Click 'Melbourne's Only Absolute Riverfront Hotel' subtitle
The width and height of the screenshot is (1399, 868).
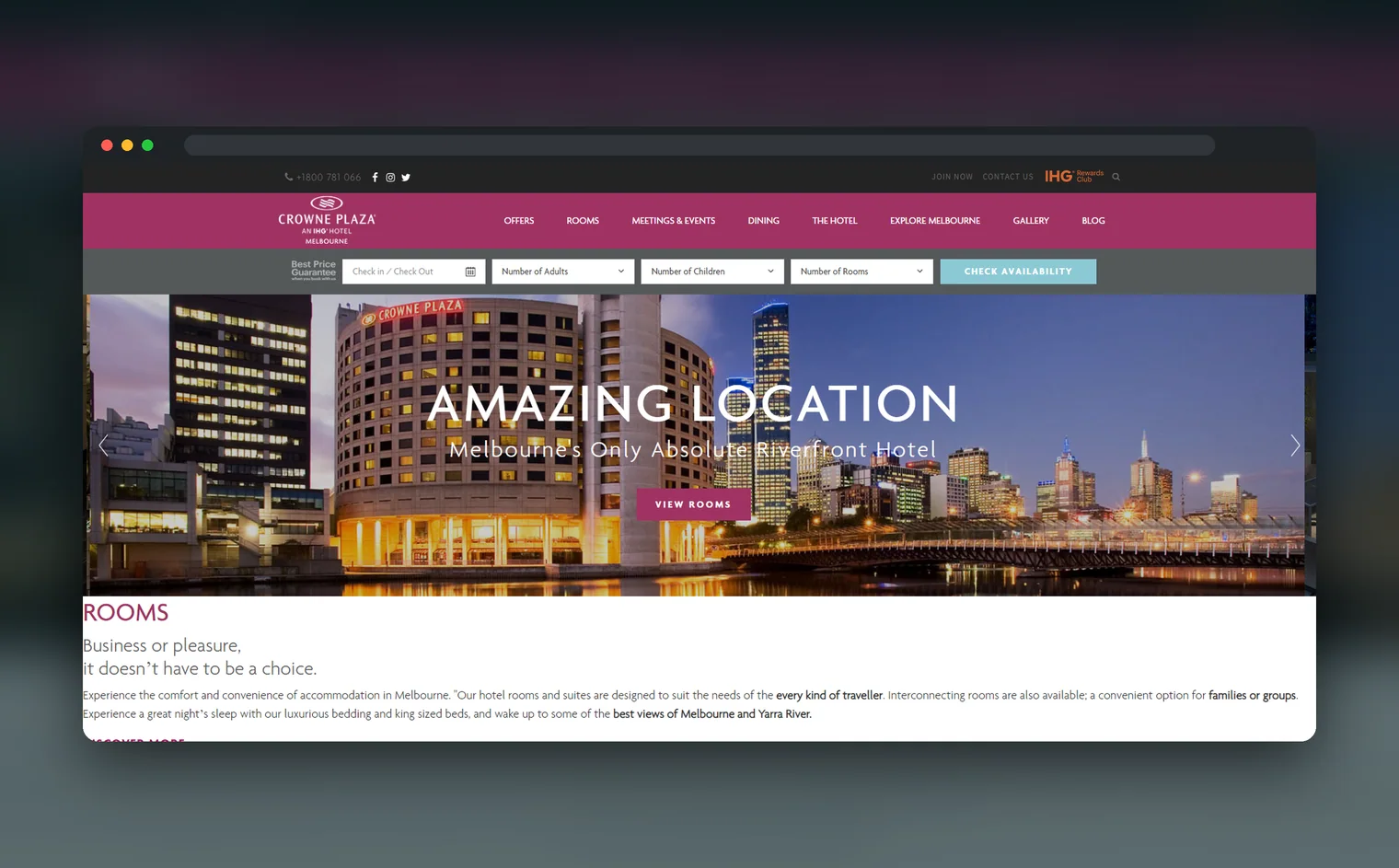coord(692,449)
